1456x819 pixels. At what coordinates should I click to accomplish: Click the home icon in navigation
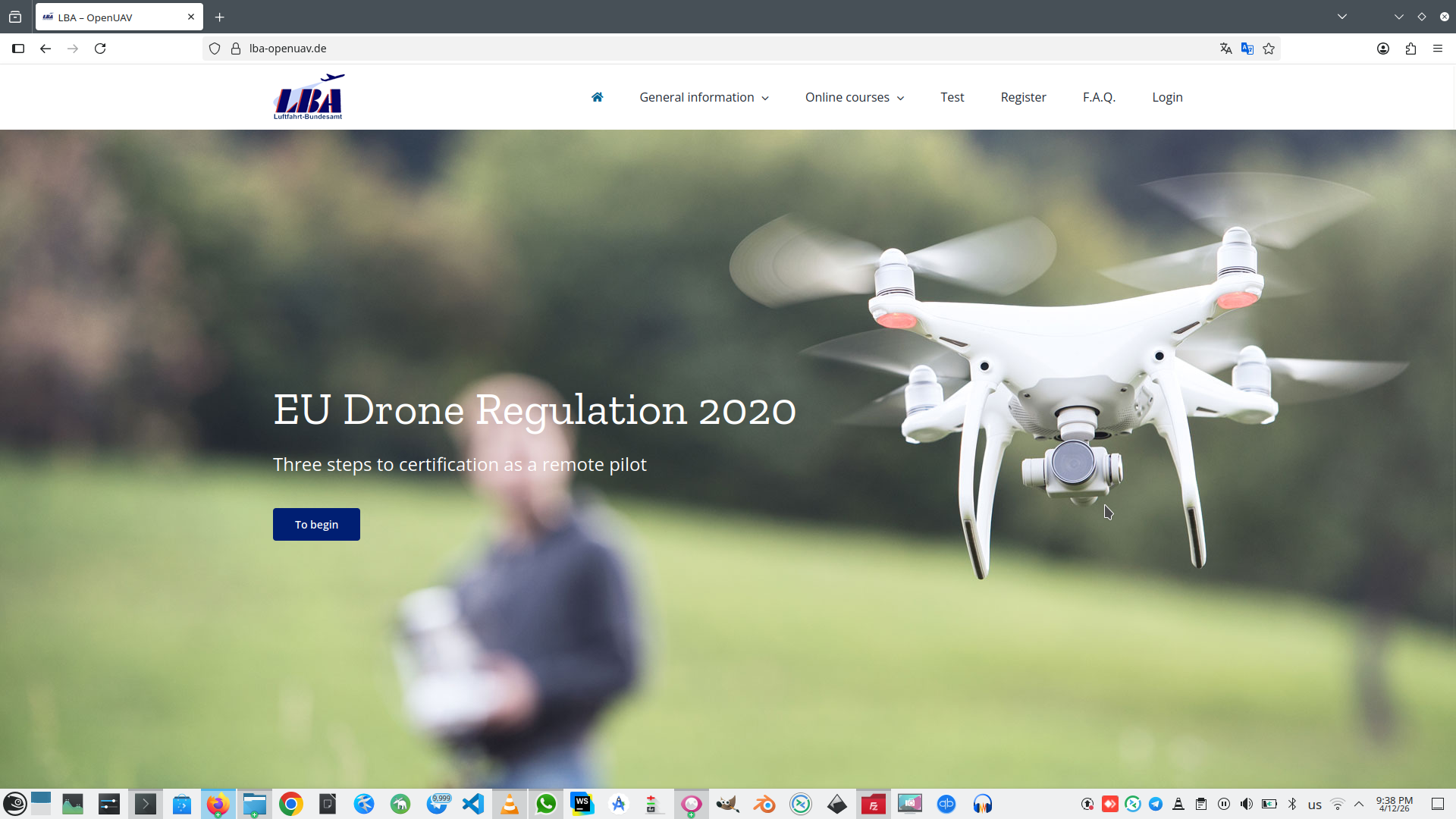[597, 97]
